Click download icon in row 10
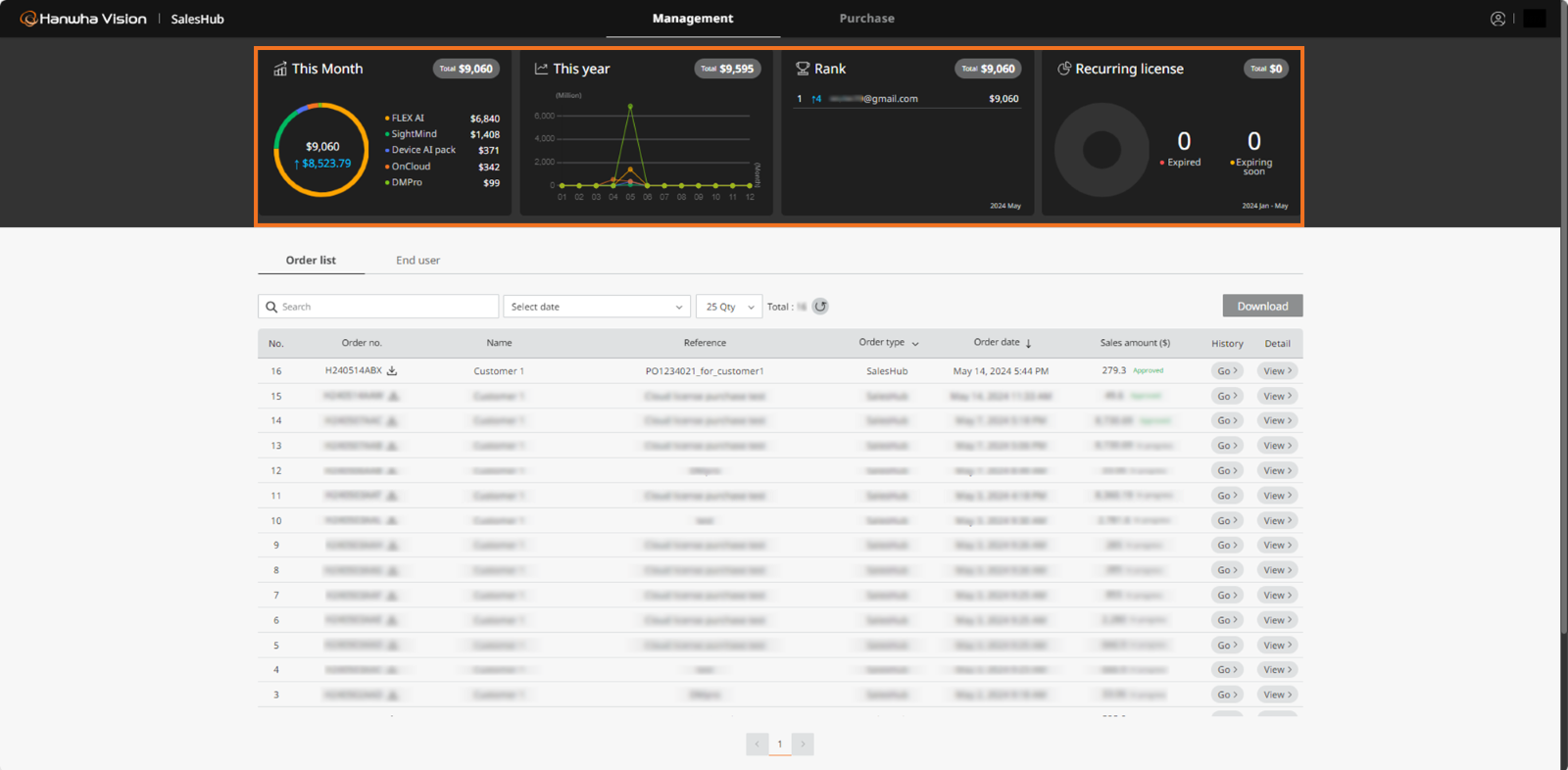 coord(392,520)
